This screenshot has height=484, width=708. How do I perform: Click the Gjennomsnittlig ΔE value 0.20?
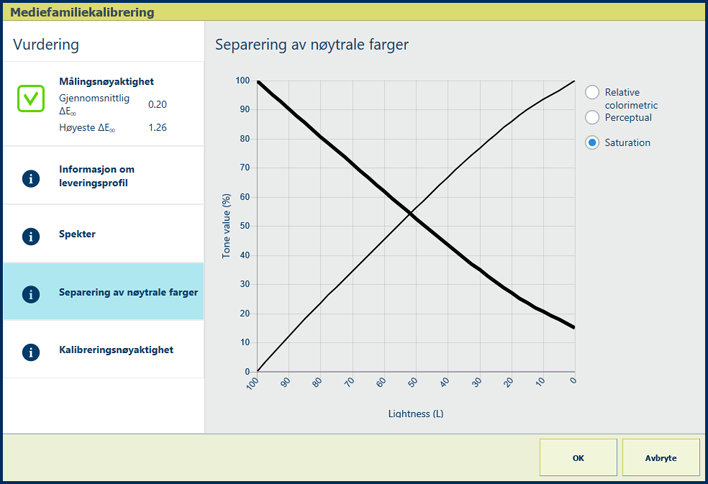(x=158, y=104)
